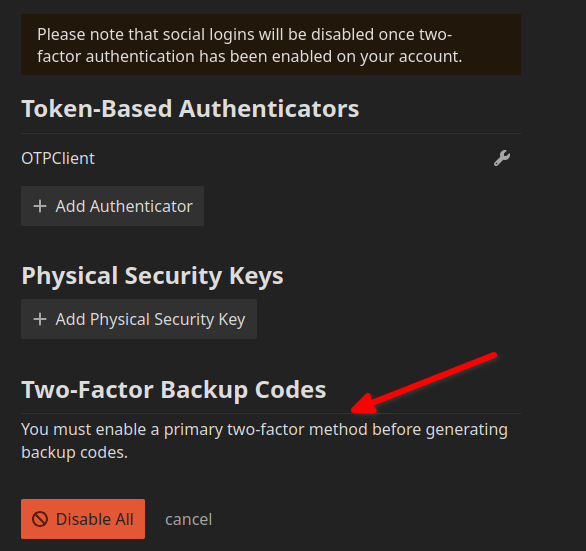586x551 pixels.
Task: Add a new token-based authenticator
Action: [x=112, y=206]
